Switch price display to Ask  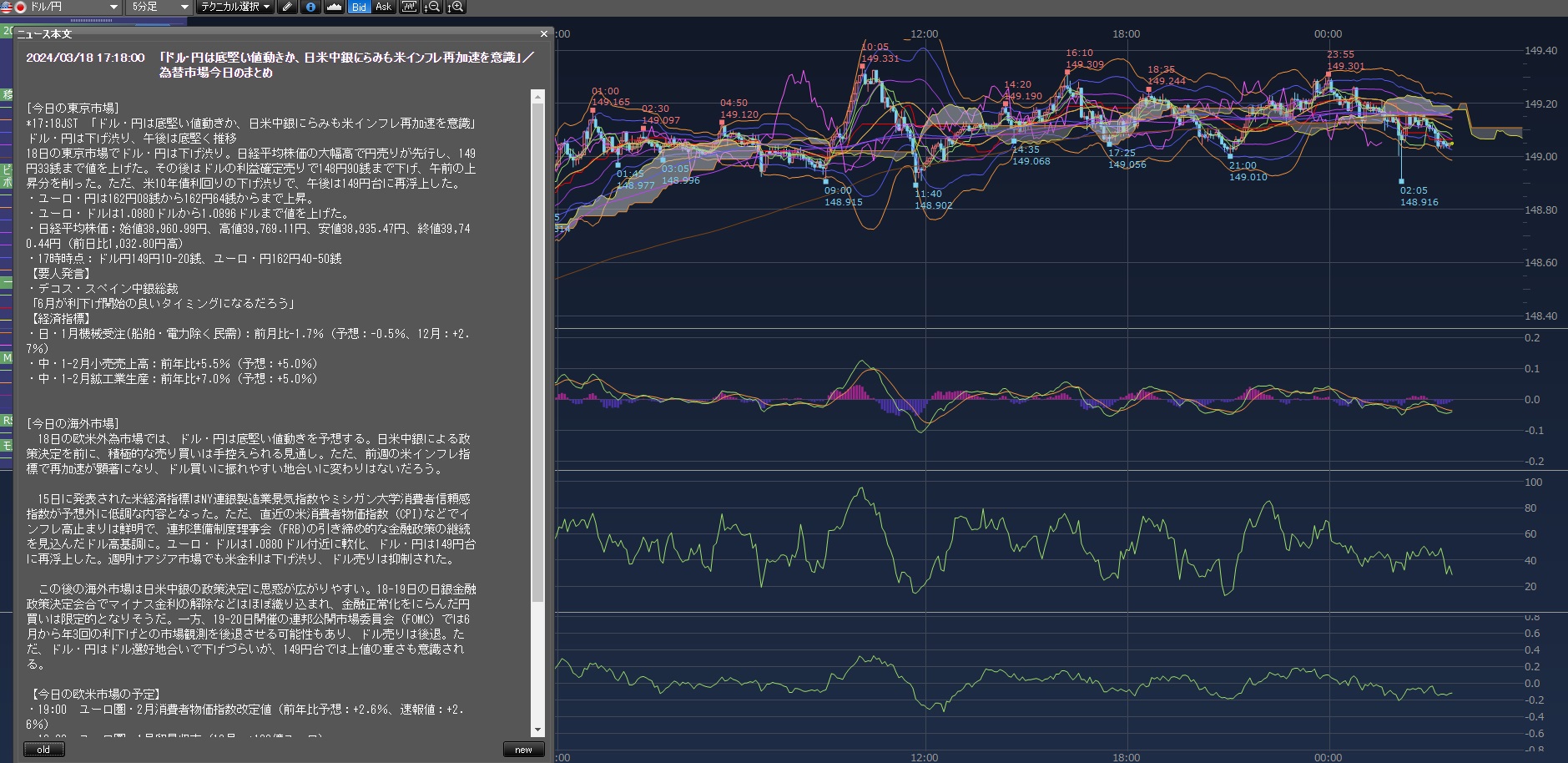tap(384, 7)
